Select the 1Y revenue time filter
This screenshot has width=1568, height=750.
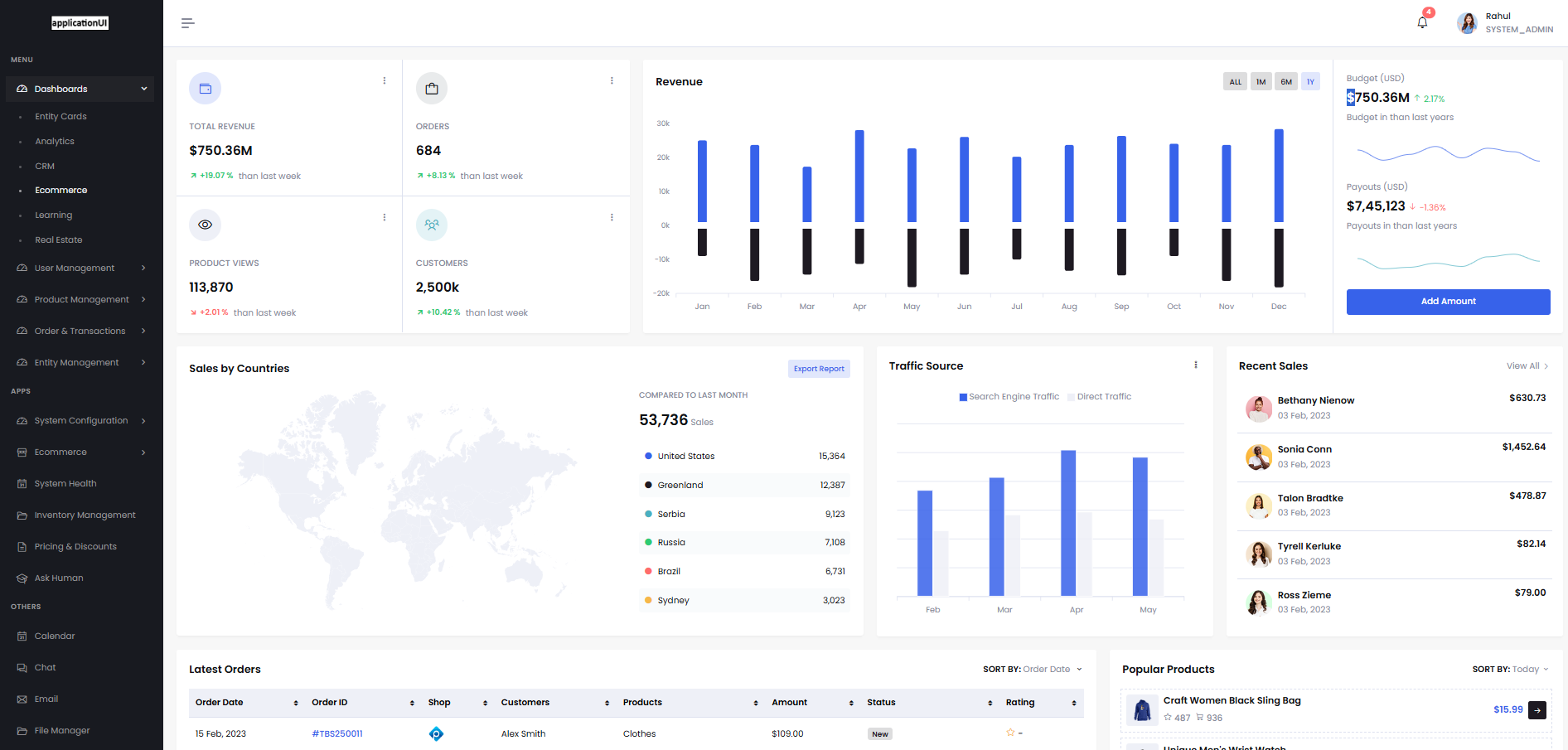[1310, 81]
